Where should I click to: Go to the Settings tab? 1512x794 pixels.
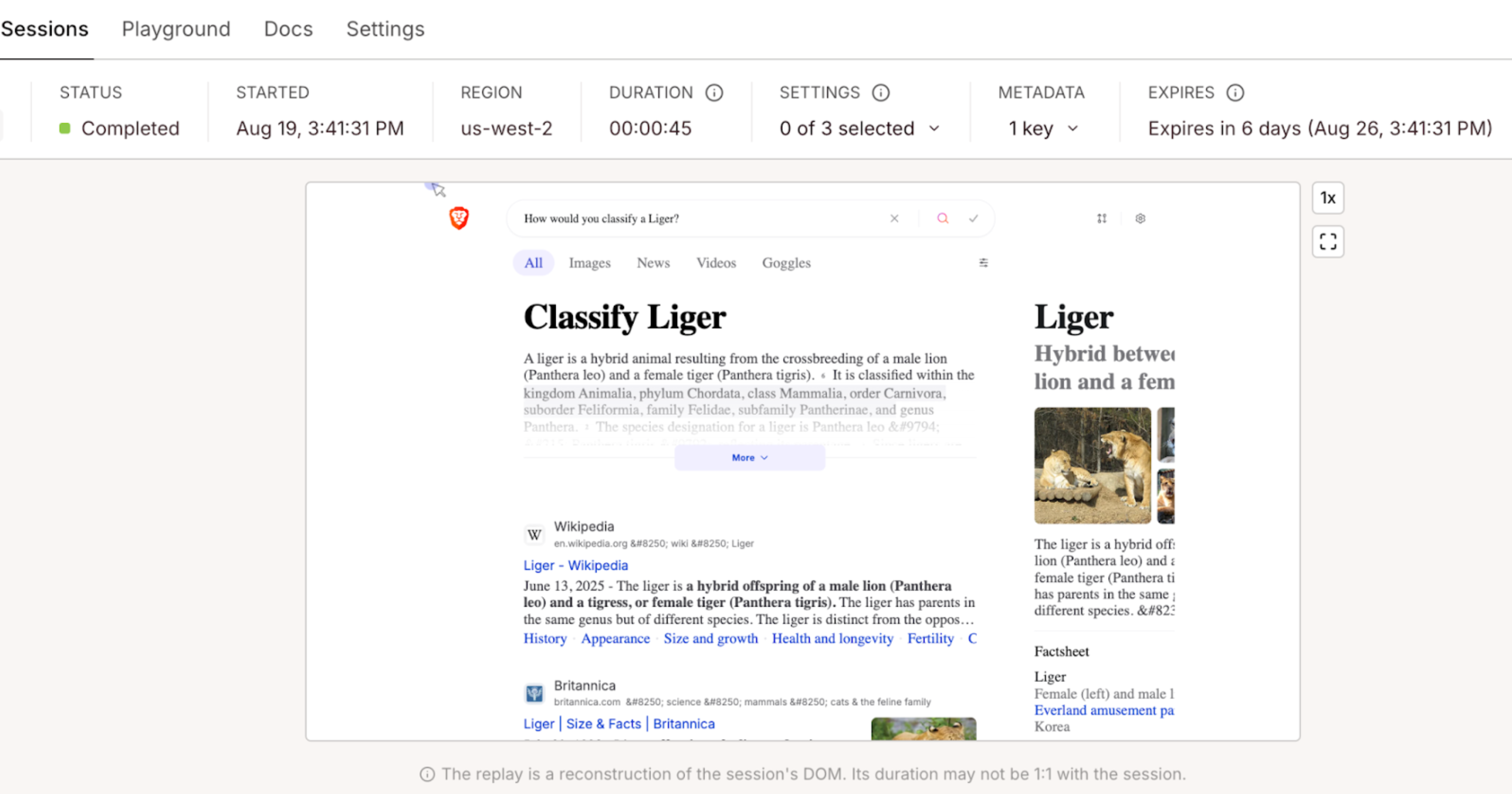click(385, 29)
